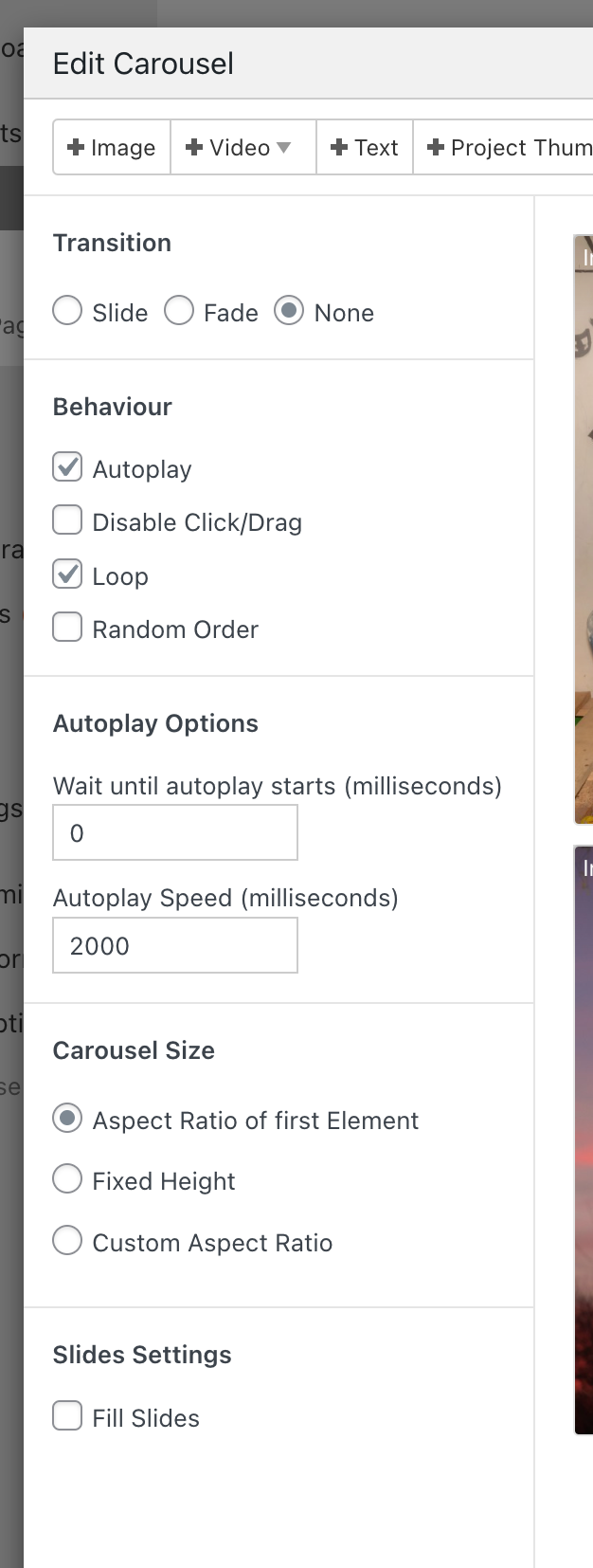The image size is (593, 1568).
Task: Click the plus icon on the Video button
Action: coord(194,147)
